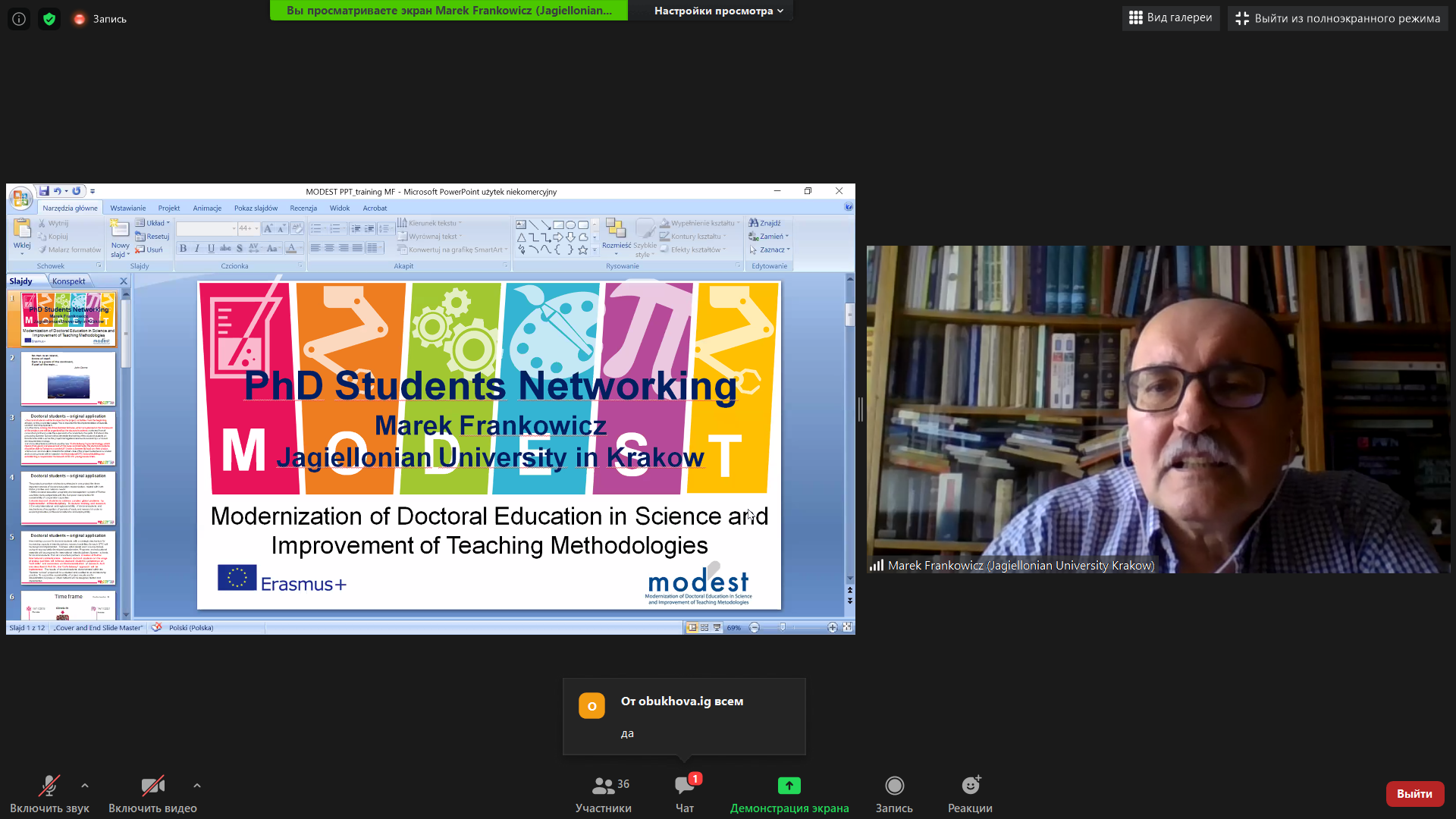
Task: Click the red Leave button
Action: pyautogui.click(x=1414, y=793)
